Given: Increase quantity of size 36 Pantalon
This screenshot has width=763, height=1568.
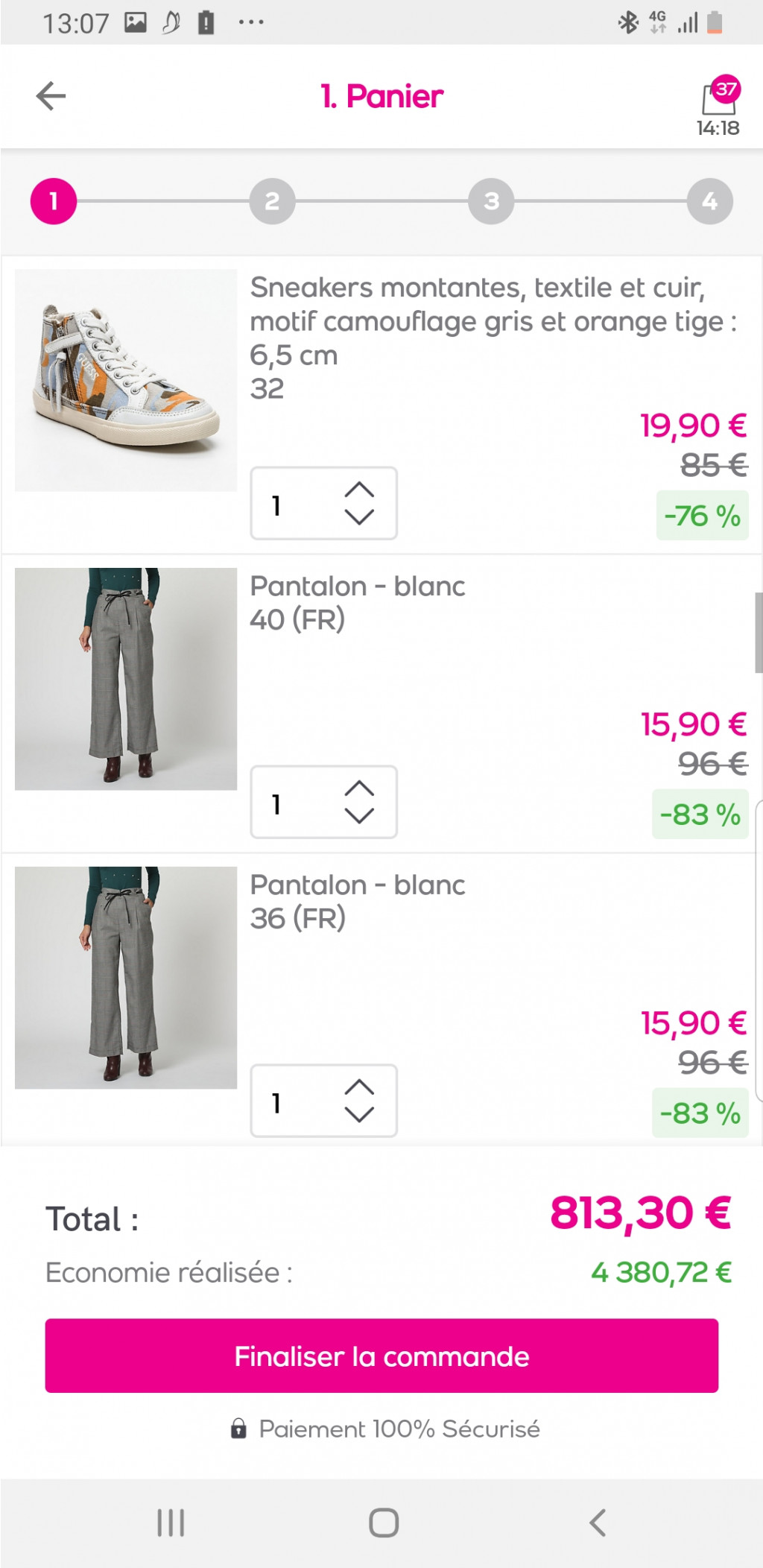Looking at the screenshot, I should [x=359, y=1087].
